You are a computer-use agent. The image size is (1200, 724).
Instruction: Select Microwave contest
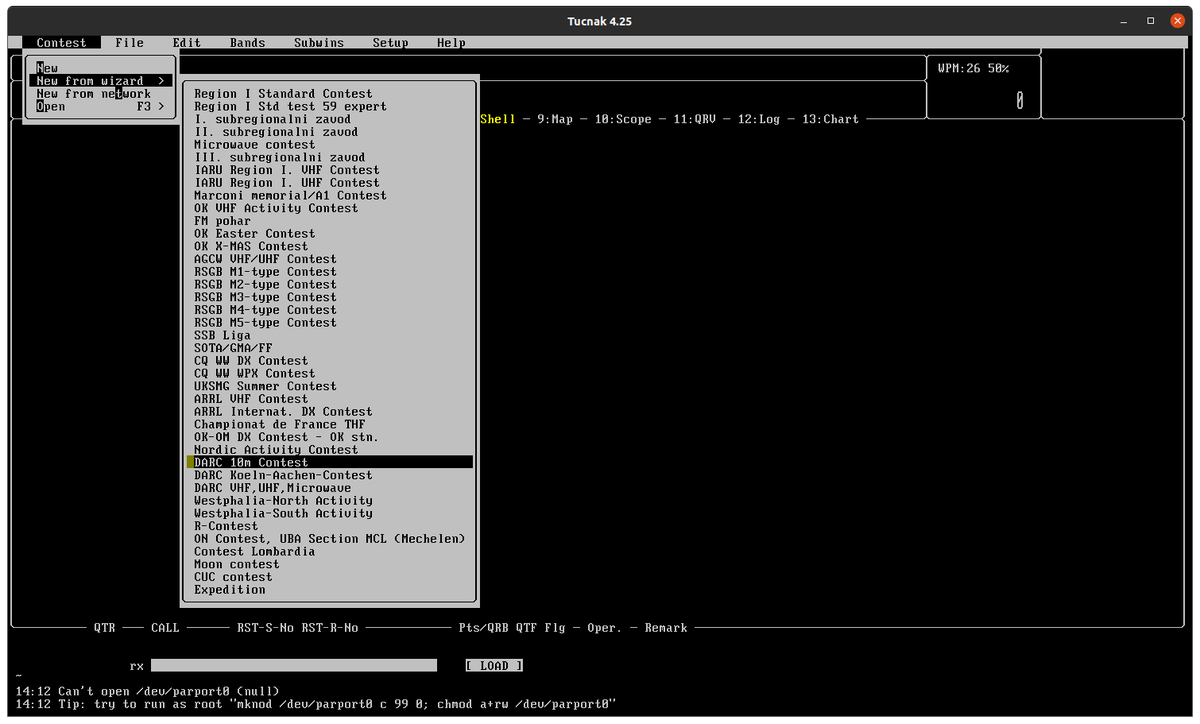(329, 145)
